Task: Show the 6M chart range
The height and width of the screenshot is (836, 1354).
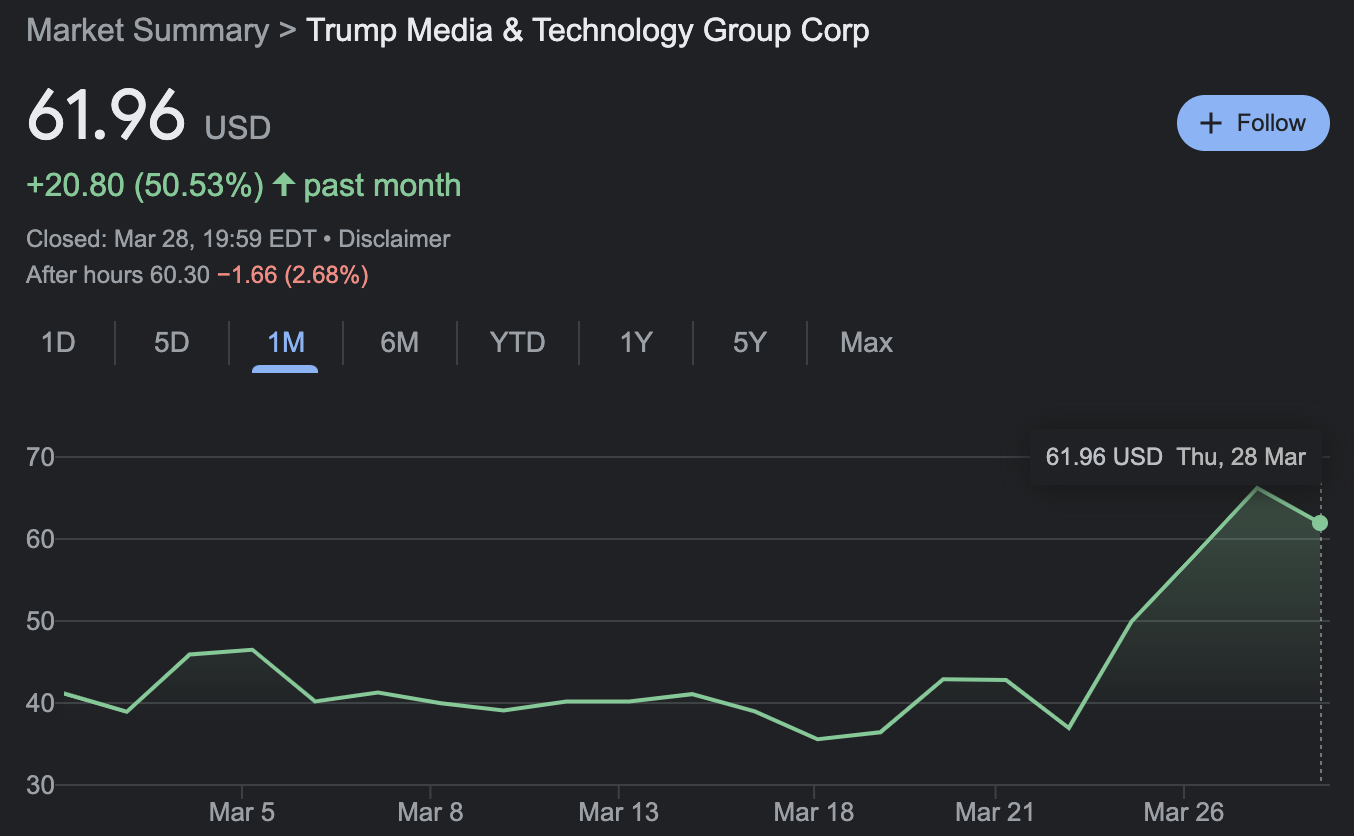Action: pos(399,343)
